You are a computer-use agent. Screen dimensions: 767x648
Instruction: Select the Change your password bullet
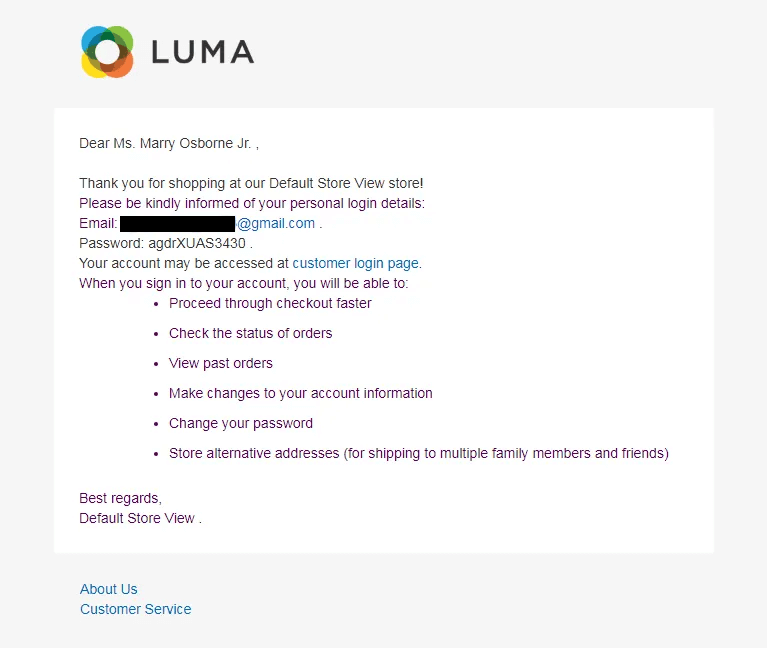click(x=241, y=423)
